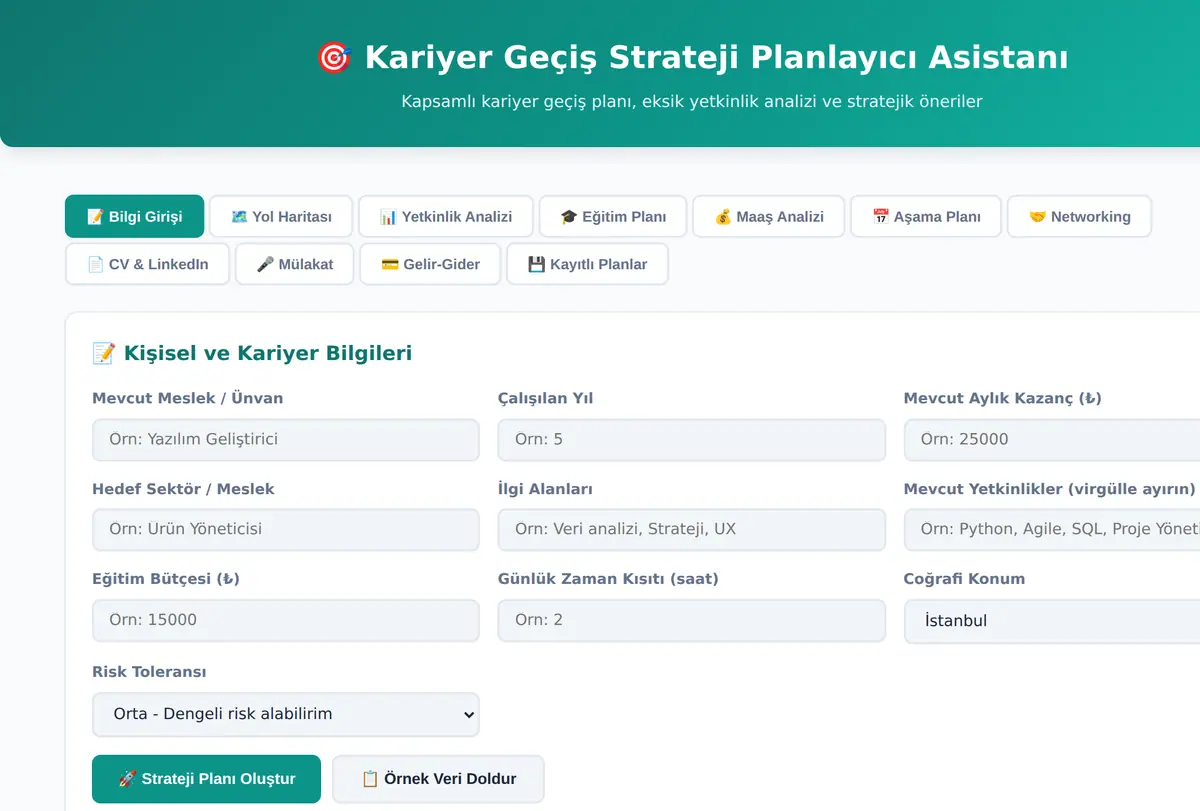Click the 'İlgi Alanları' label
This screenshot has height=811, width=1200.
tap(545, 489)
